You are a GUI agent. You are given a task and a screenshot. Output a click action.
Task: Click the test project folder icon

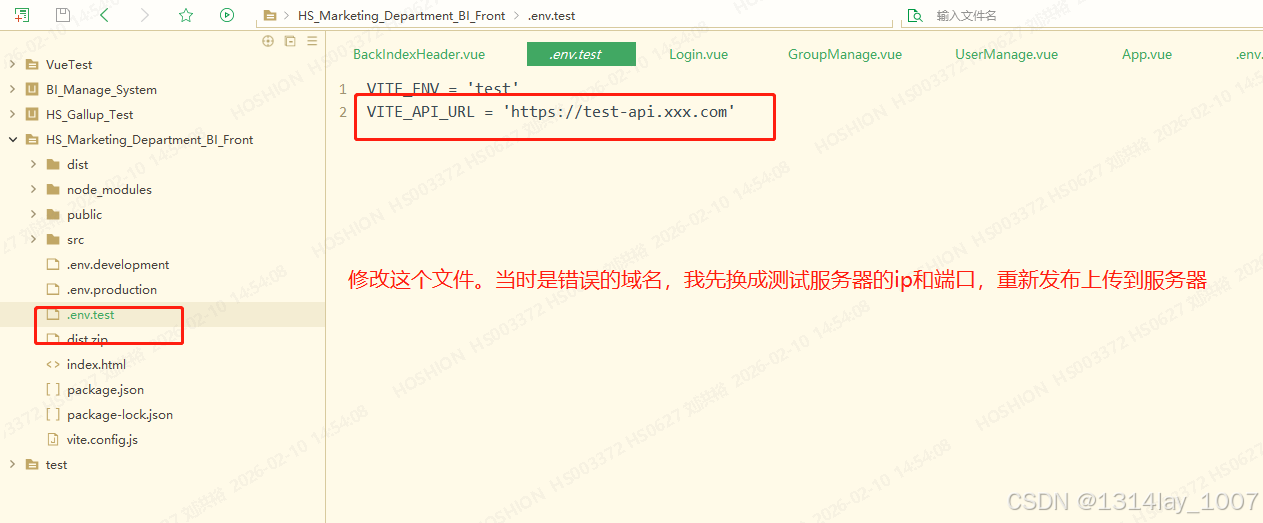point(32,464)
